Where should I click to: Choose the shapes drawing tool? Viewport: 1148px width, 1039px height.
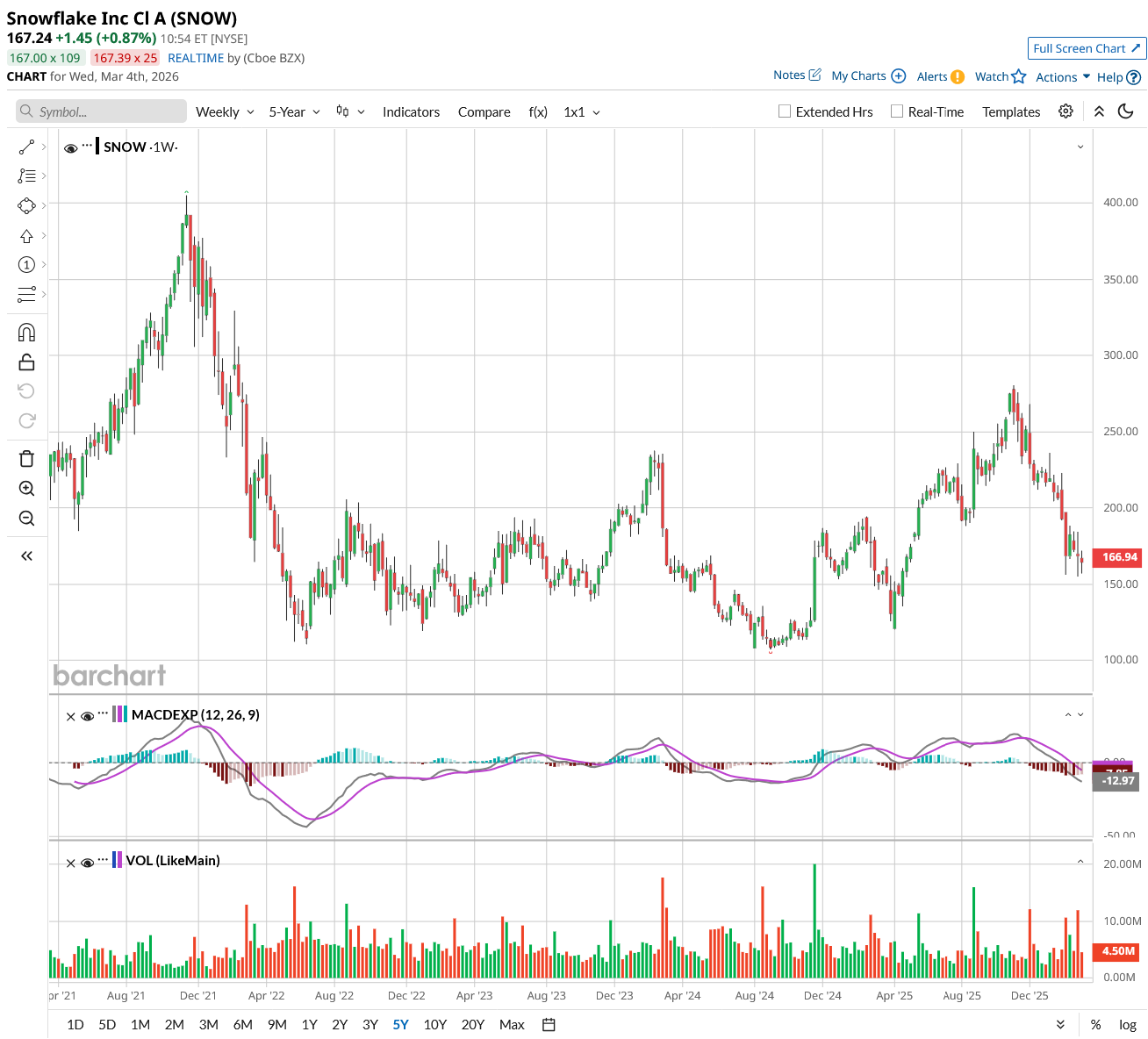[x=26, y=205]
